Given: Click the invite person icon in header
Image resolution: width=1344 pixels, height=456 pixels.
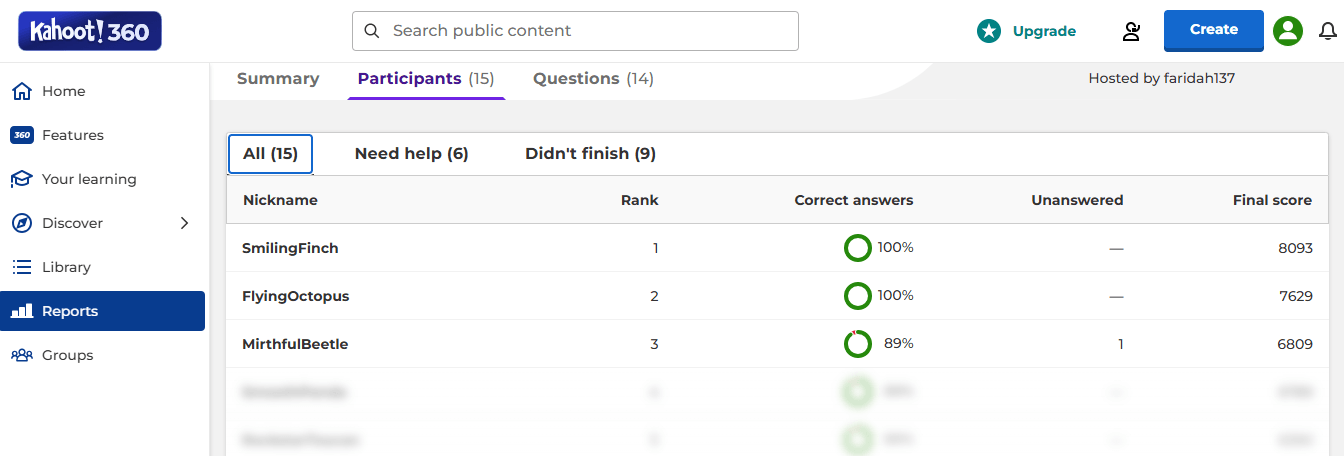Looking at the screenshot, I should (x=1131, y=31).
